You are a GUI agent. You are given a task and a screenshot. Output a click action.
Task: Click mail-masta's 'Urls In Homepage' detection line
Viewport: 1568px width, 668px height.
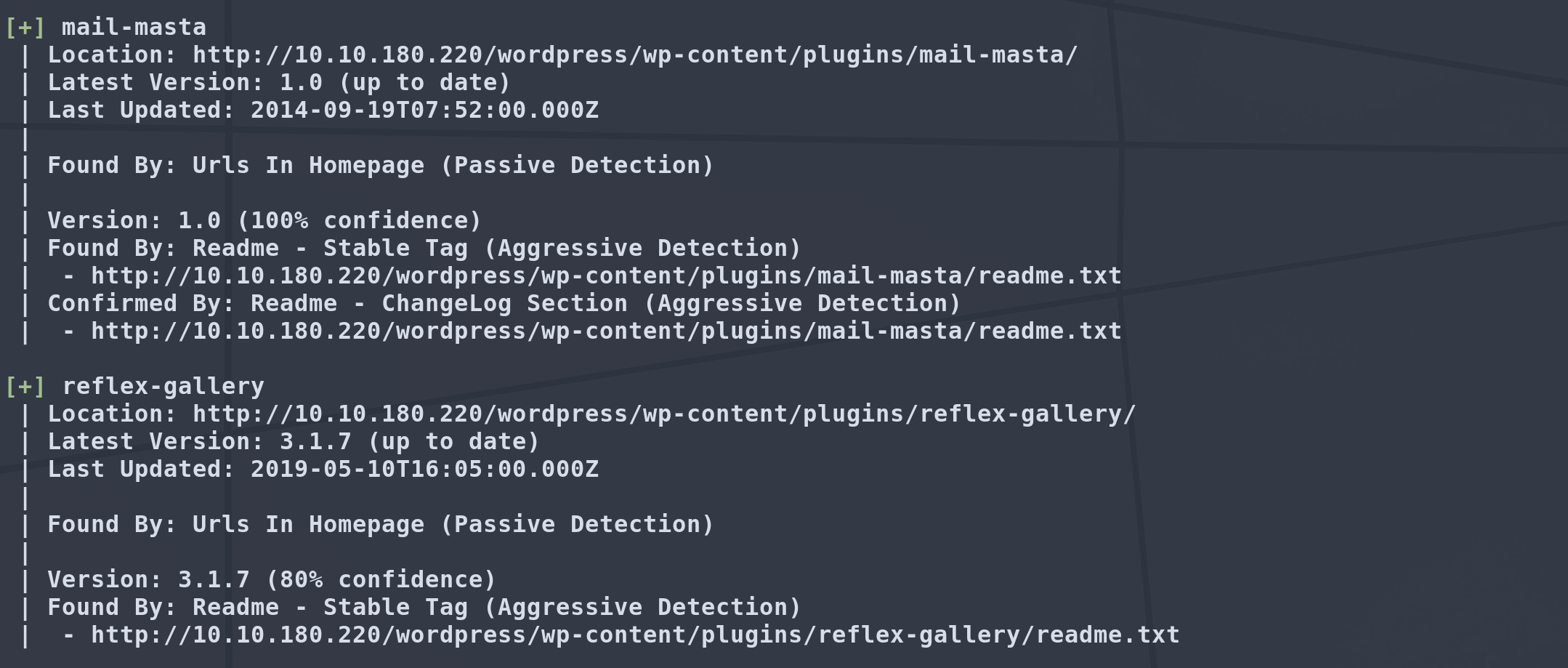pos(381,166)
